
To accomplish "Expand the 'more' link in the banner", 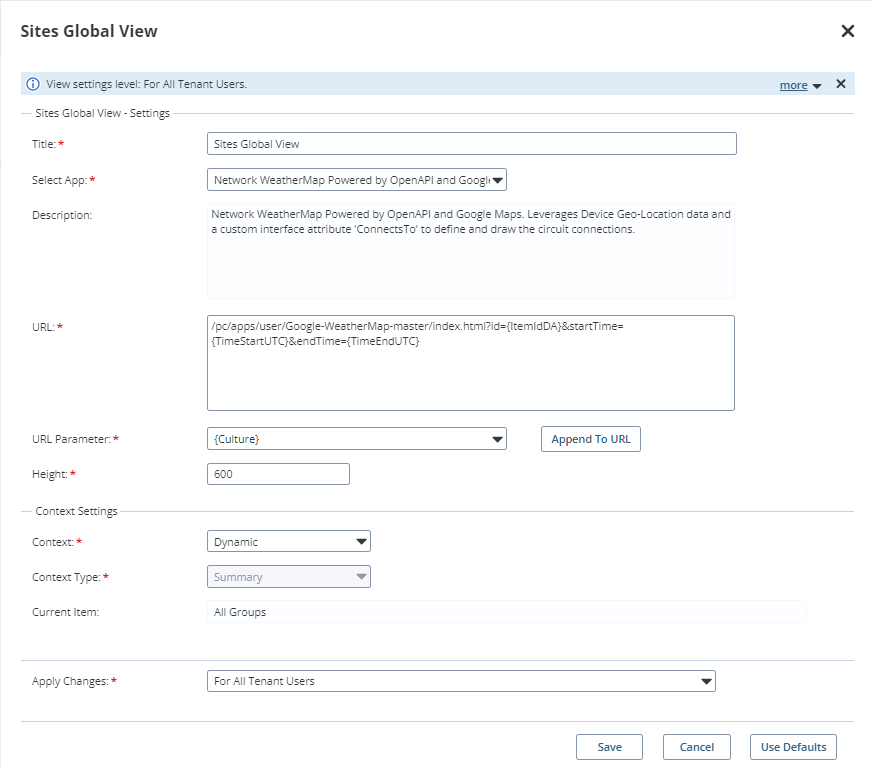I will (x=793, y=85).
